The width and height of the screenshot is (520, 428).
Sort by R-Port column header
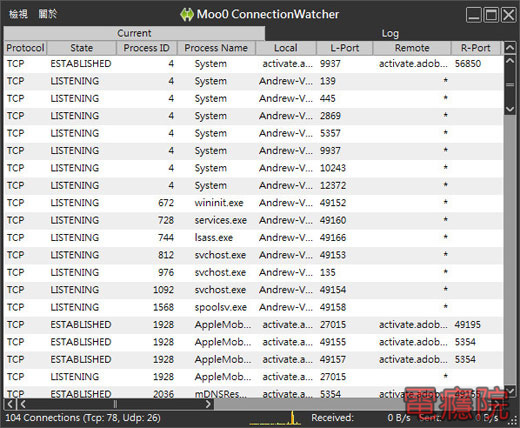[476, 48]
